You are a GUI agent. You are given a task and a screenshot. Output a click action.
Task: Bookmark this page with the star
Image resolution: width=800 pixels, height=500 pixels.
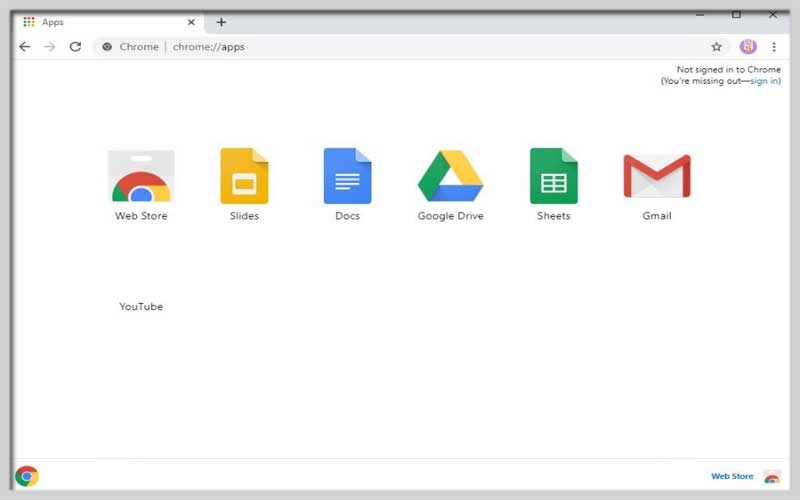716,47
